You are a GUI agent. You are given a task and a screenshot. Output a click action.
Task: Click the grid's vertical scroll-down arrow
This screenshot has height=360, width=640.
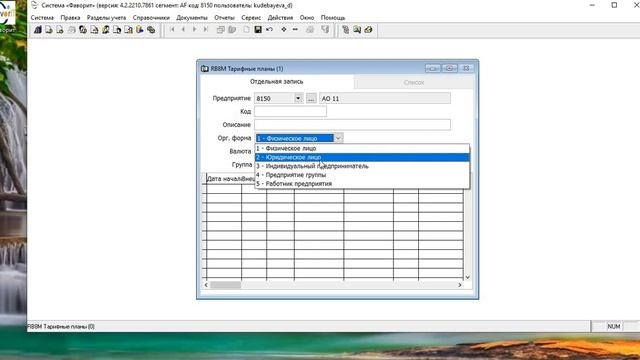point(468,277)
